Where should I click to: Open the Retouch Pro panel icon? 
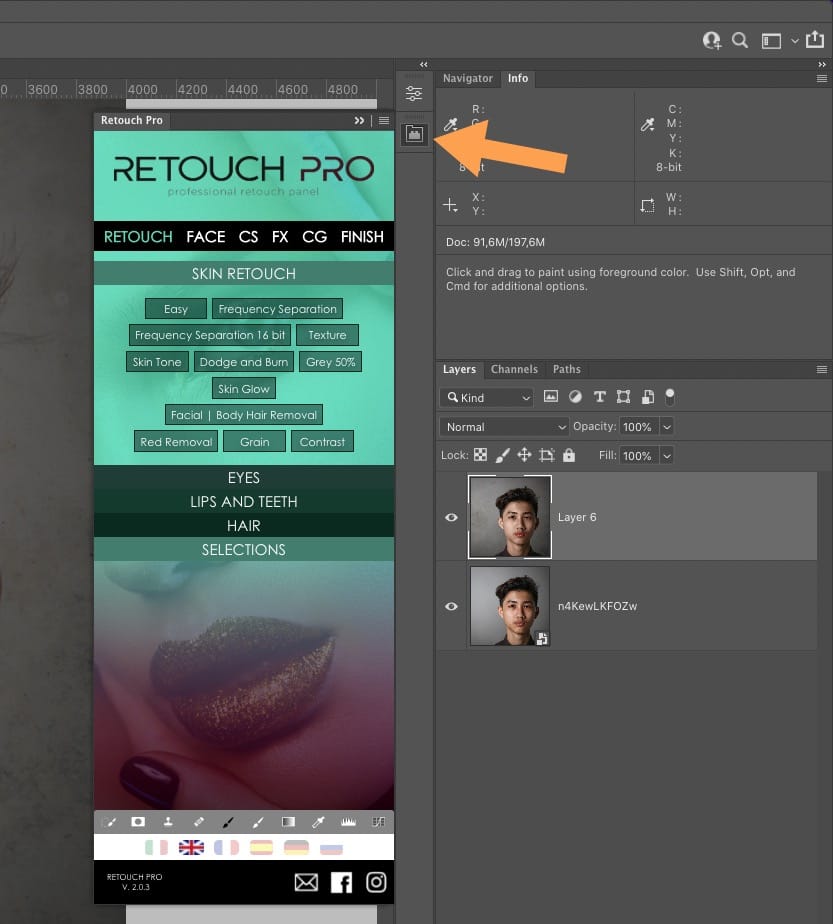[x=414, y=134]
